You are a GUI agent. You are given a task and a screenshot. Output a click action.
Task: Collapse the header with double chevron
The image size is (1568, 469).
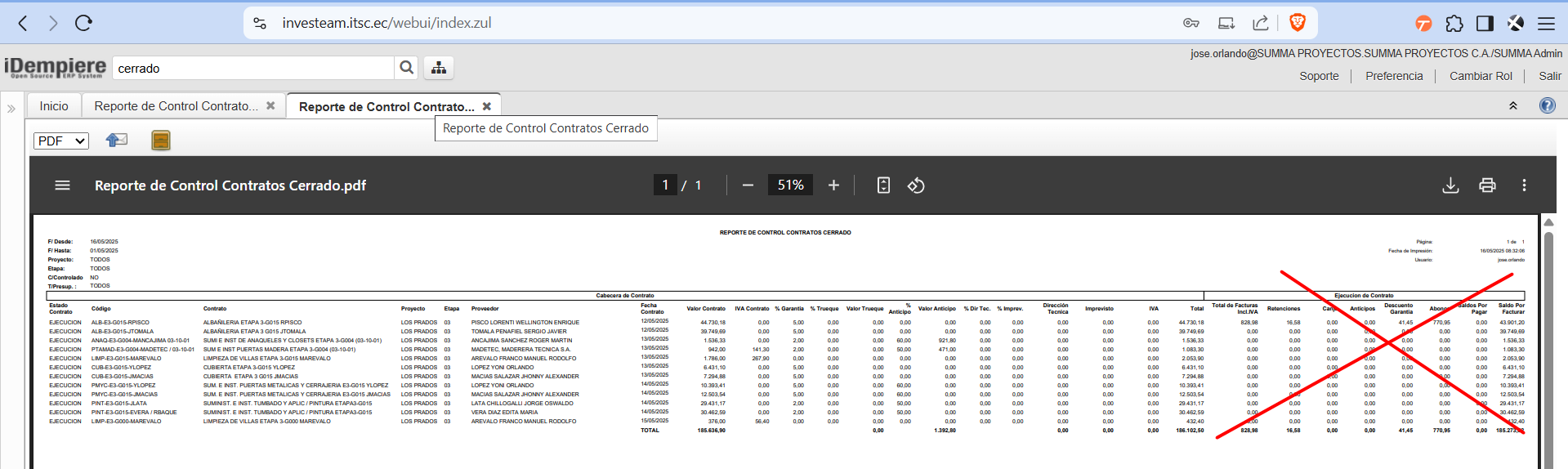[1512, 105]
